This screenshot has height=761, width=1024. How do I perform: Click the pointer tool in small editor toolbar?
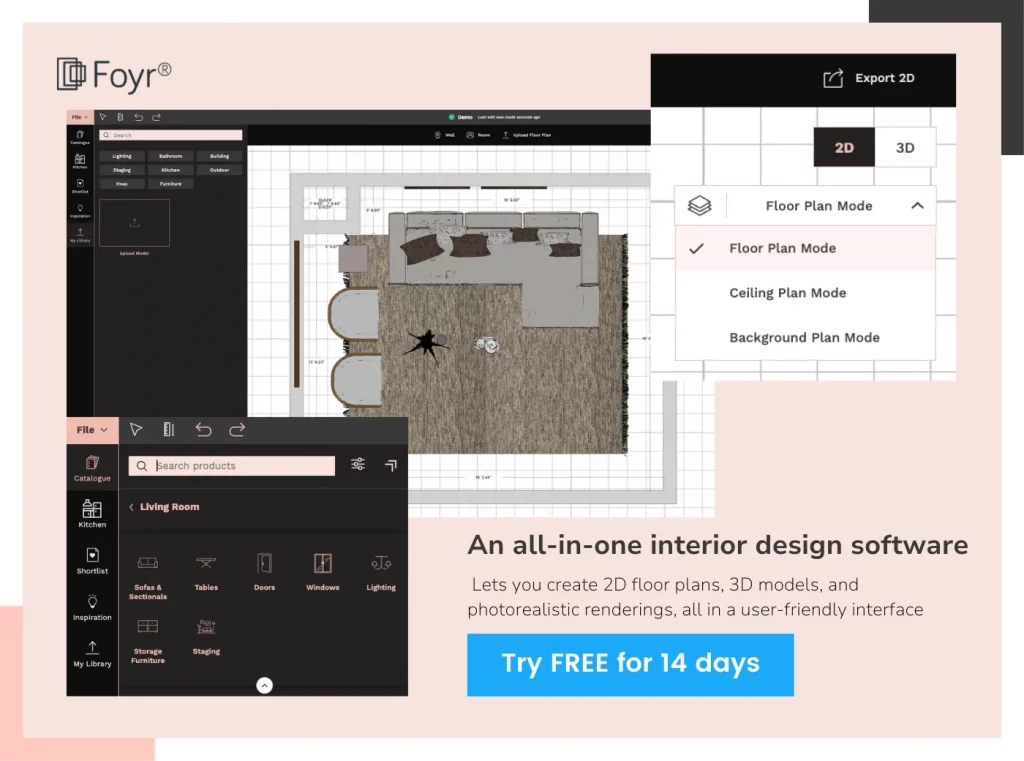[103, 117]
